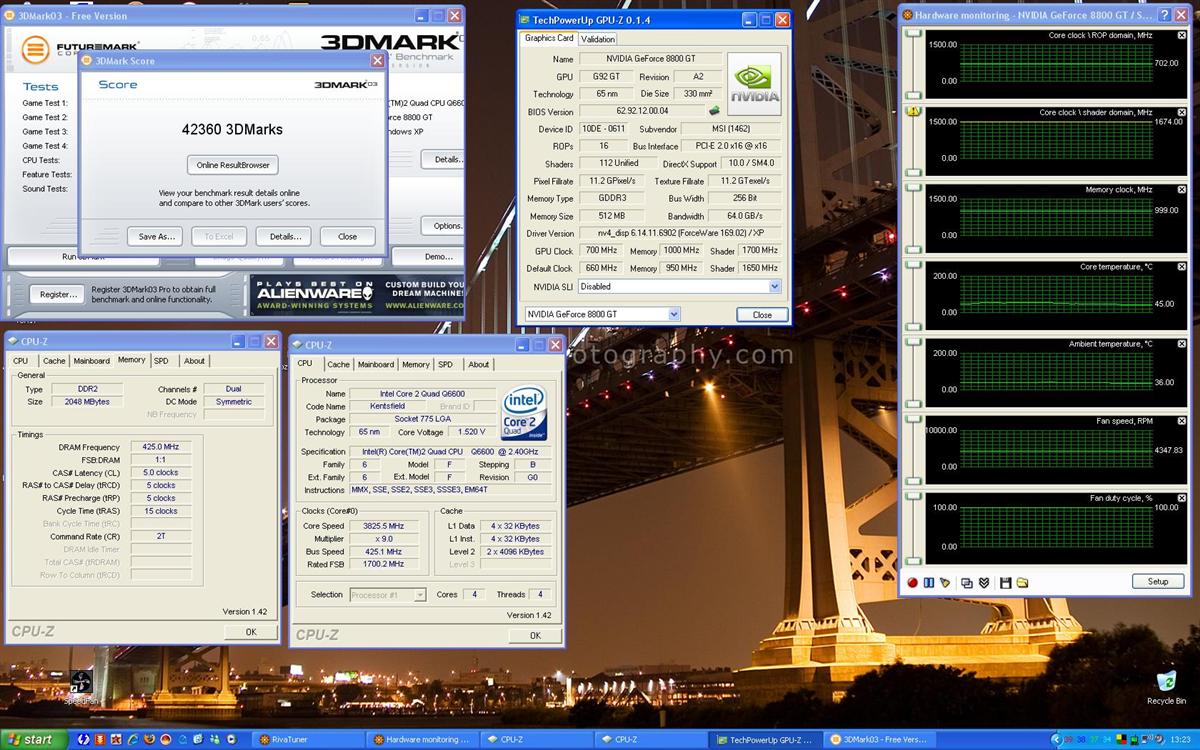Click the GPU-Z Name field showing GeForce 8800 GT
1200x750 pixels.
pyautogui.click(x=649, y=59)
